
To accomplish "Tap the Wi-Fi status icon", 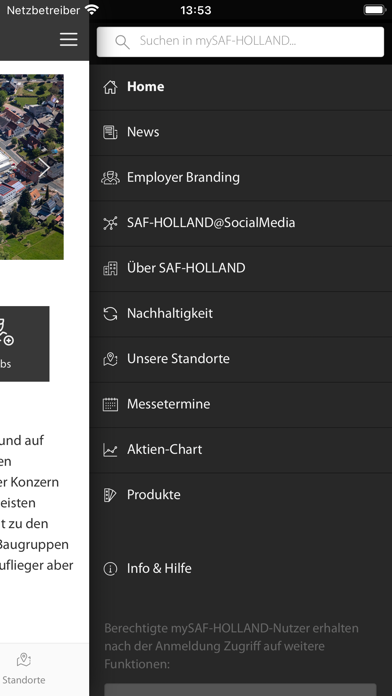I will pyautogui.click(x=92, y=10).
